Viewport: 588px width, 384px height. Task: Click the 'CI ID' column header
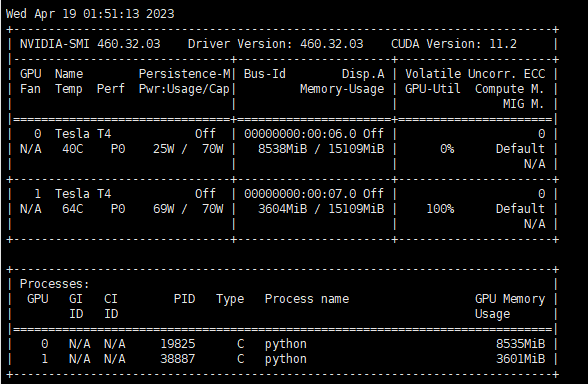coord(111,306)
